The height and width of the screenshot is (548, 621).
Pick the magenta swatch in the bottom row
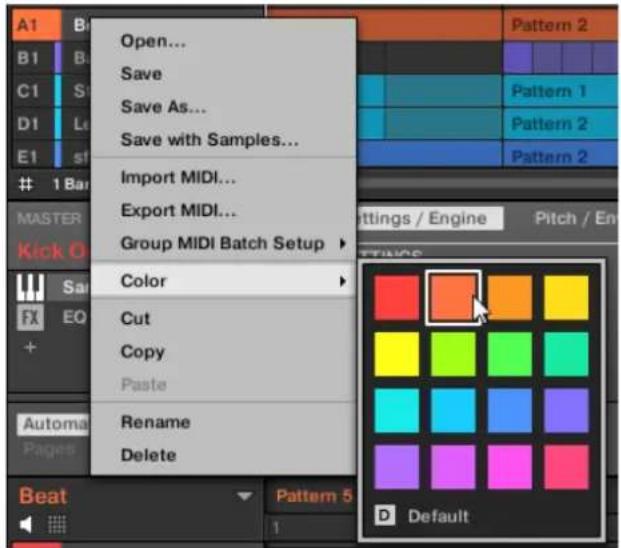(x=510, y=467)
